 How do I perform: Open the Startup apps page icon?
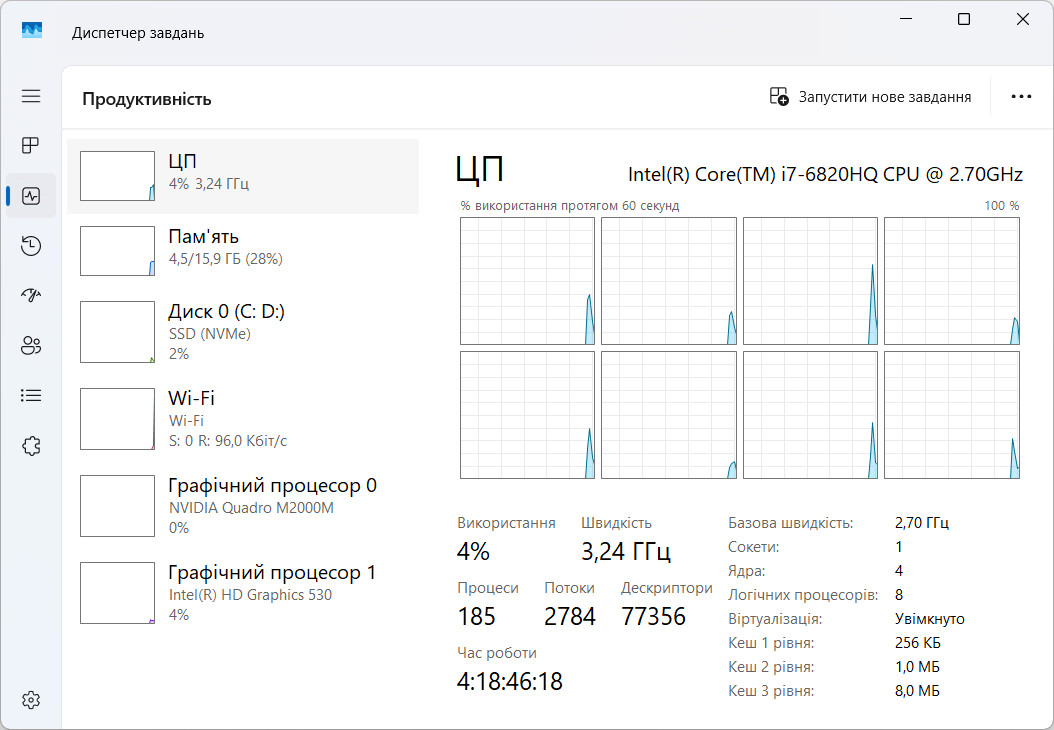point(31,295)
